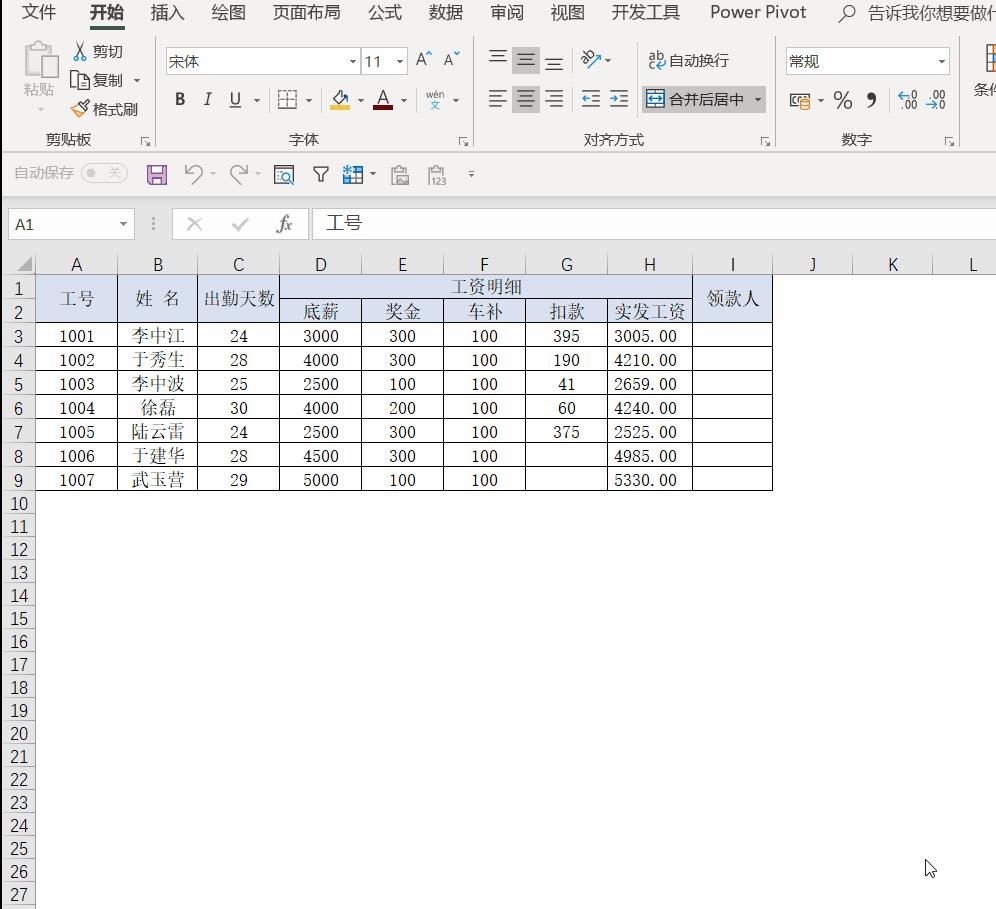The image size is (996, 909).
Task: Apply percent style with the % icon
Action: [x=843, y=100]
